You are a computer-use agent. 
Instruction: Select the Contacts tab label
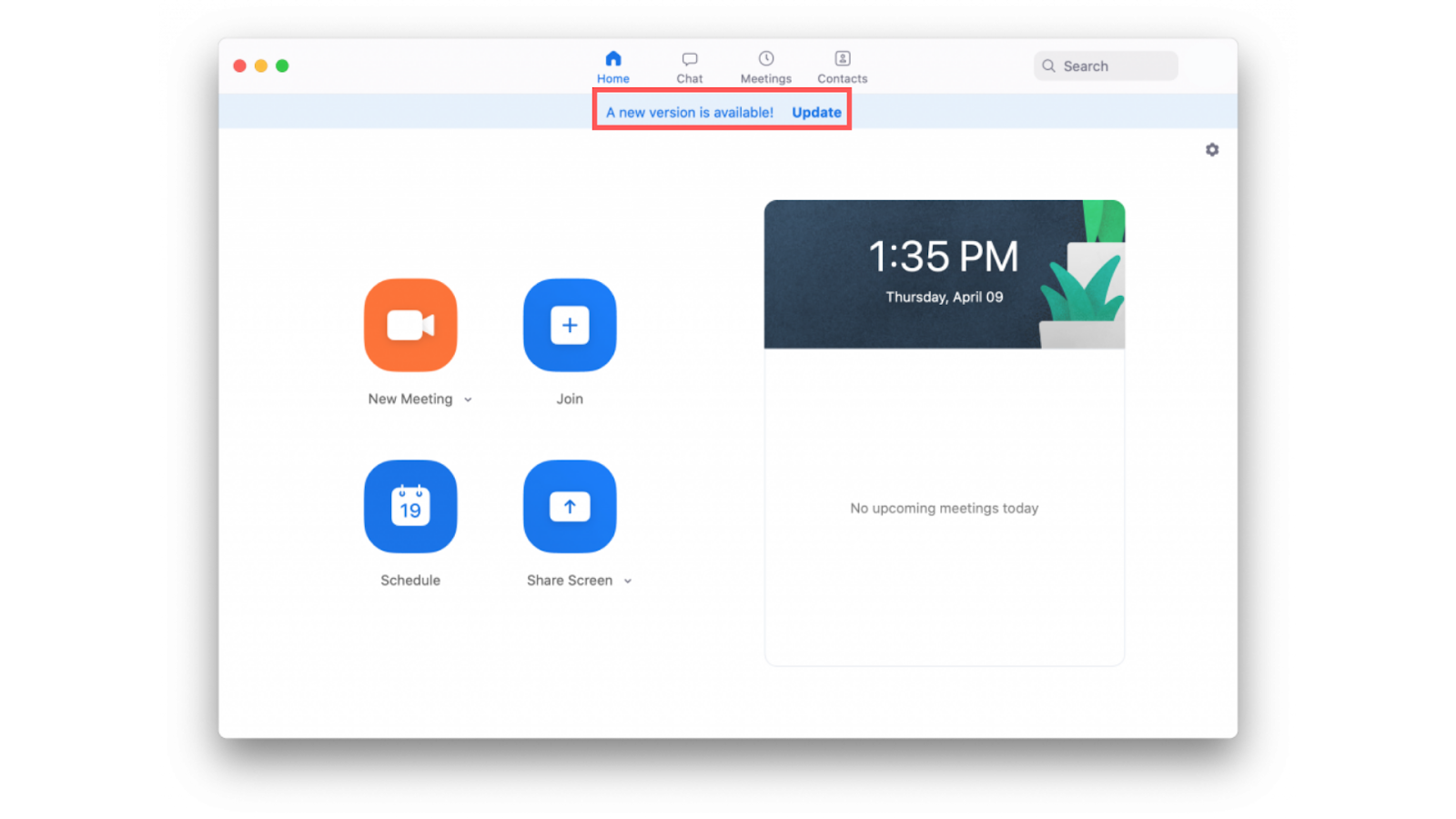tap(843, 79)
